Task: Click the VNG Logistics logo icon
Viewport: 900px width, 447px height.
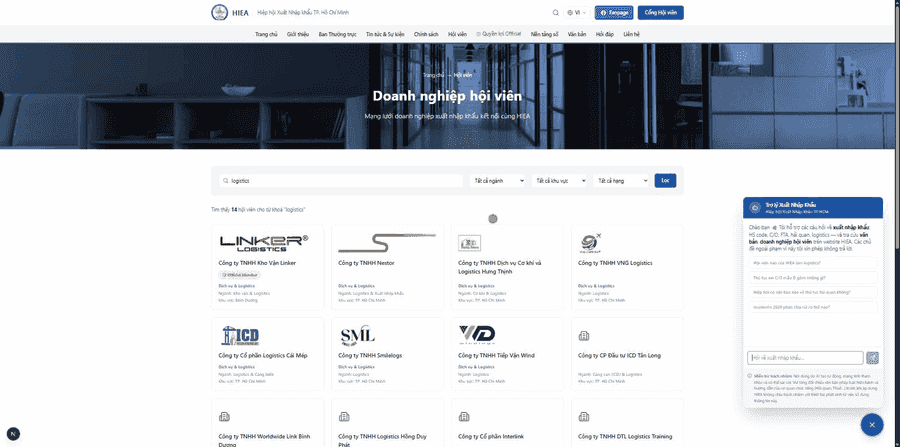Action: 590,243
